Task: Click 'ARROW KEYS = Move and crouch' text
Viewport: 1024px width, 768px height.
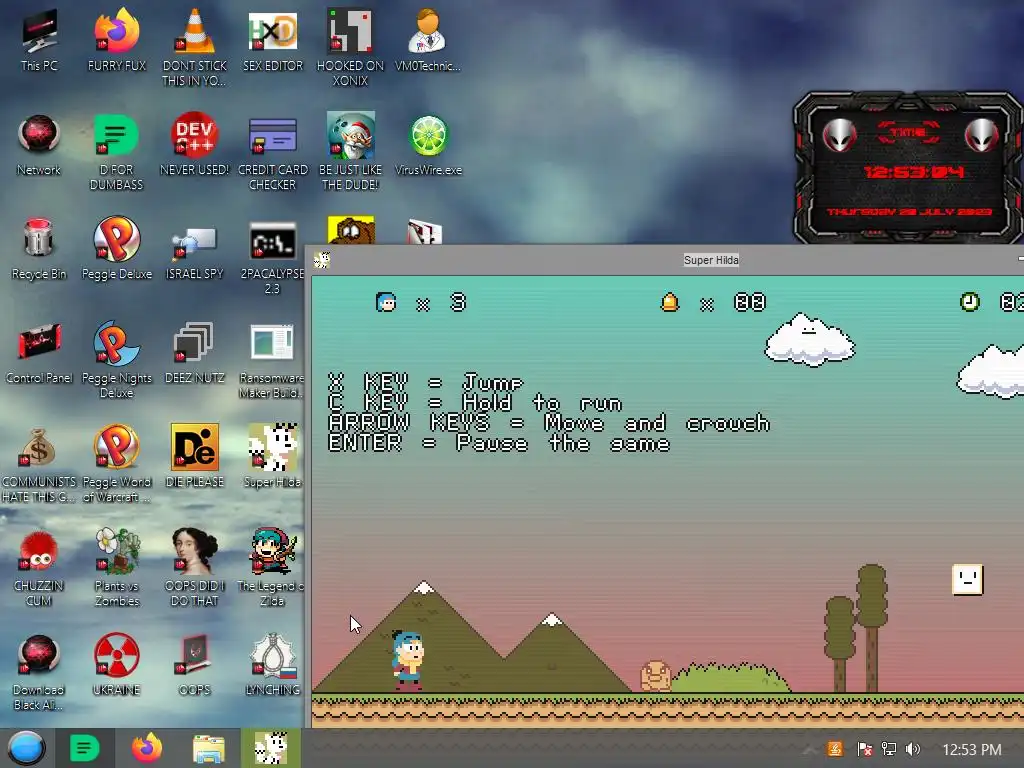Action: pyautogui.click(x=549, y=423)
